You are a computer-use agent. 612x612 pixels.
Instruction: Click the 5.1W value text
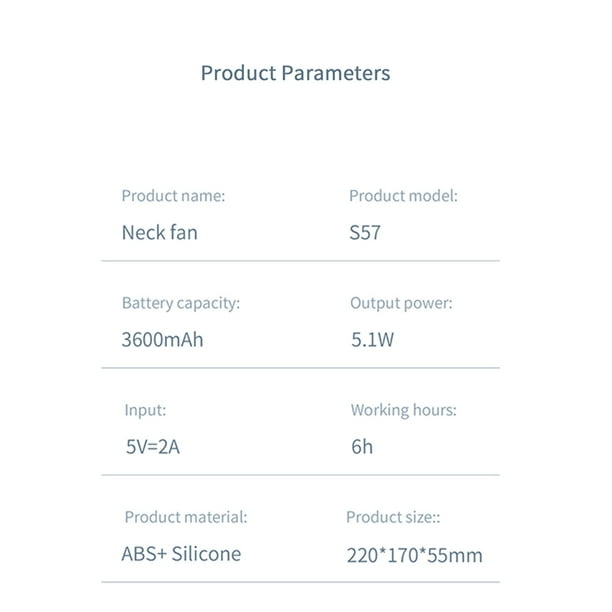pos(373,340)
